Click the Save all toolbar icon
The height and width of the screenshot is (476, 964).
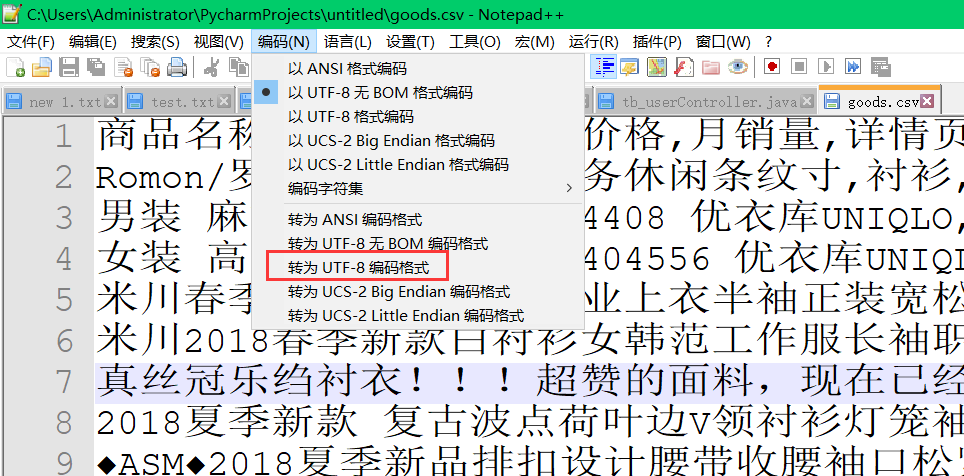[x=96, y=67]
